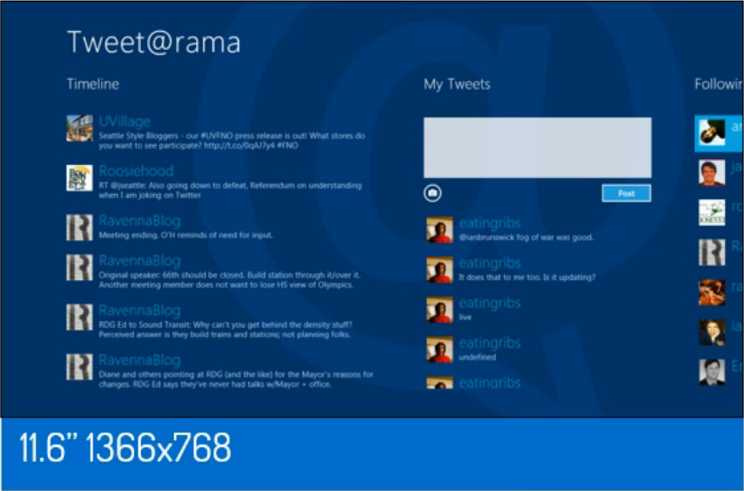Click RavennaBlog name above 'Meeting ending' tweet
The width and height of the screenshot is (744, 491).
click(x=140, y=221)
